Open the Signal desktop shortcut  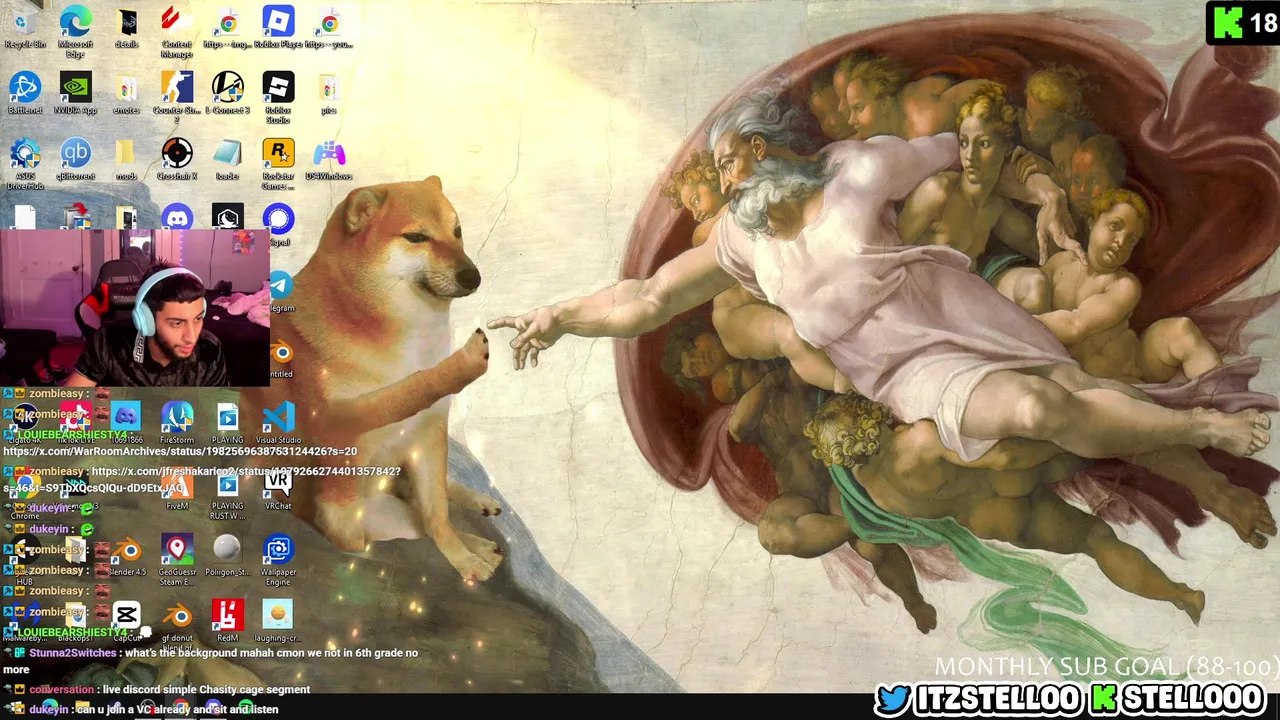pyautogui.click(x=278, y=224)
